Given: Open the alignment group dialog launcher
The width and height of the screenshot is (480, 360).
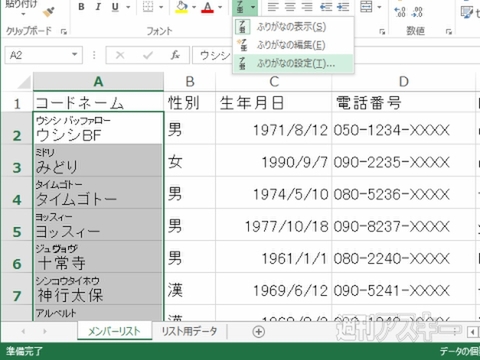Looking at the screenshot, I should [x=382, y=32].
